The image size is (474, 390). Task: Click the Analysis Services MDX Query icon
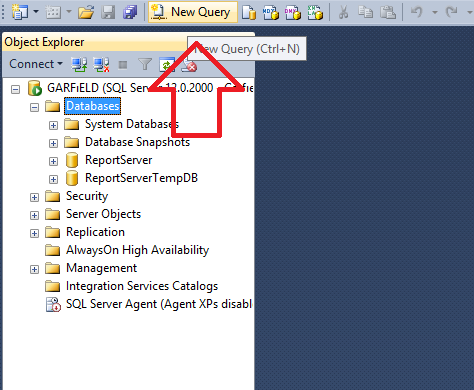click(x=271, y=12)
